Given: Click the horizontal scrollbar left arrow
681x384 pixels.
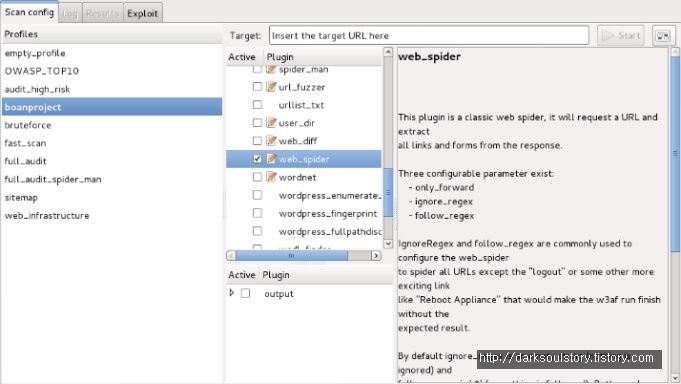Looking at the screenshot, I should [231, 255].
